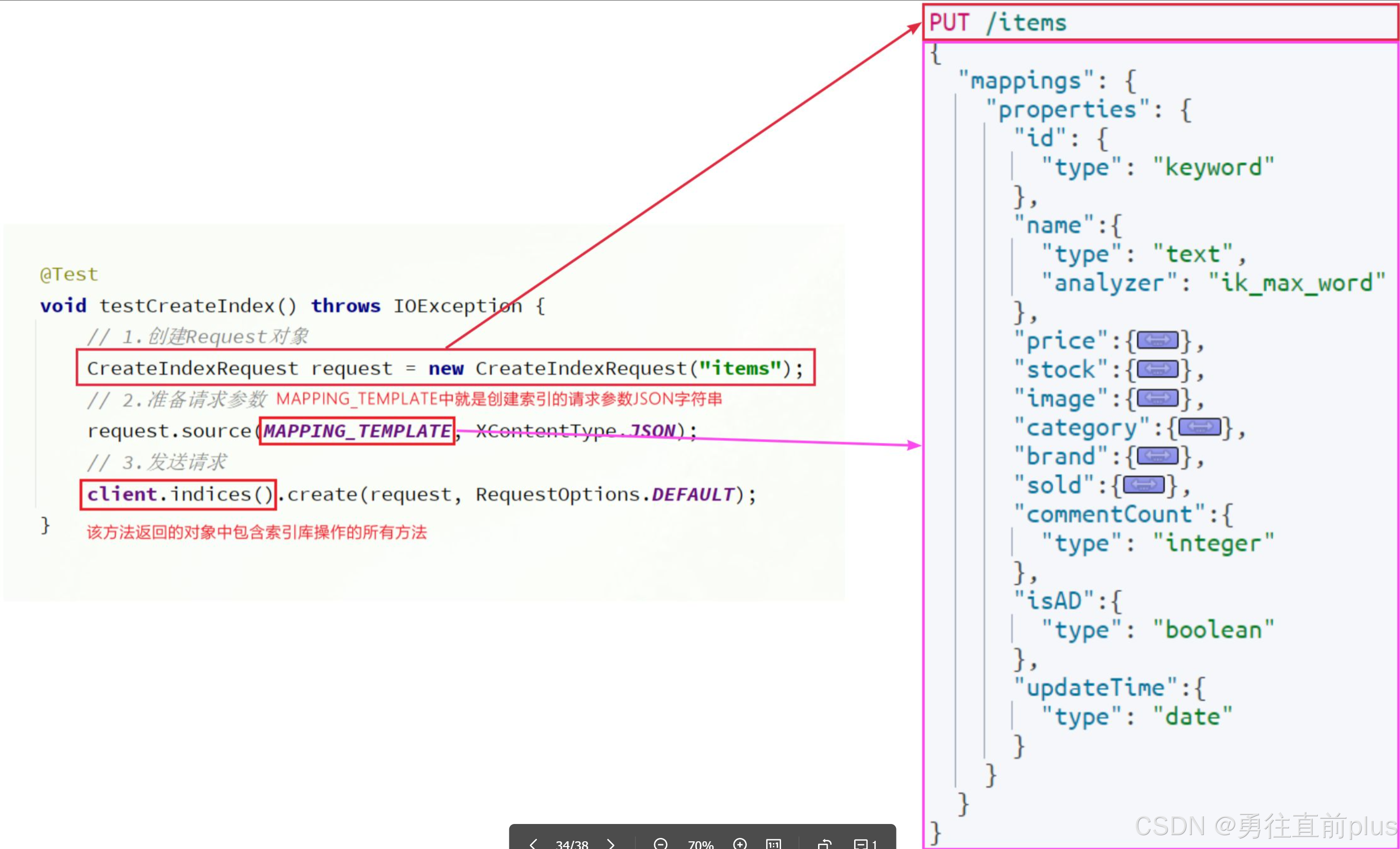Click the PUT /items request line
This screenshot has width=1400, height=849.
[998, 23]
